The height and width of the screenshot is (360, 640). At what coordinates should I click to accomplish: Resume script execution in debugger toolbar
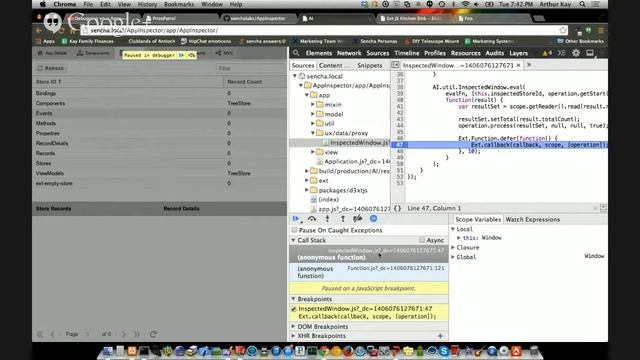(296, 219)
